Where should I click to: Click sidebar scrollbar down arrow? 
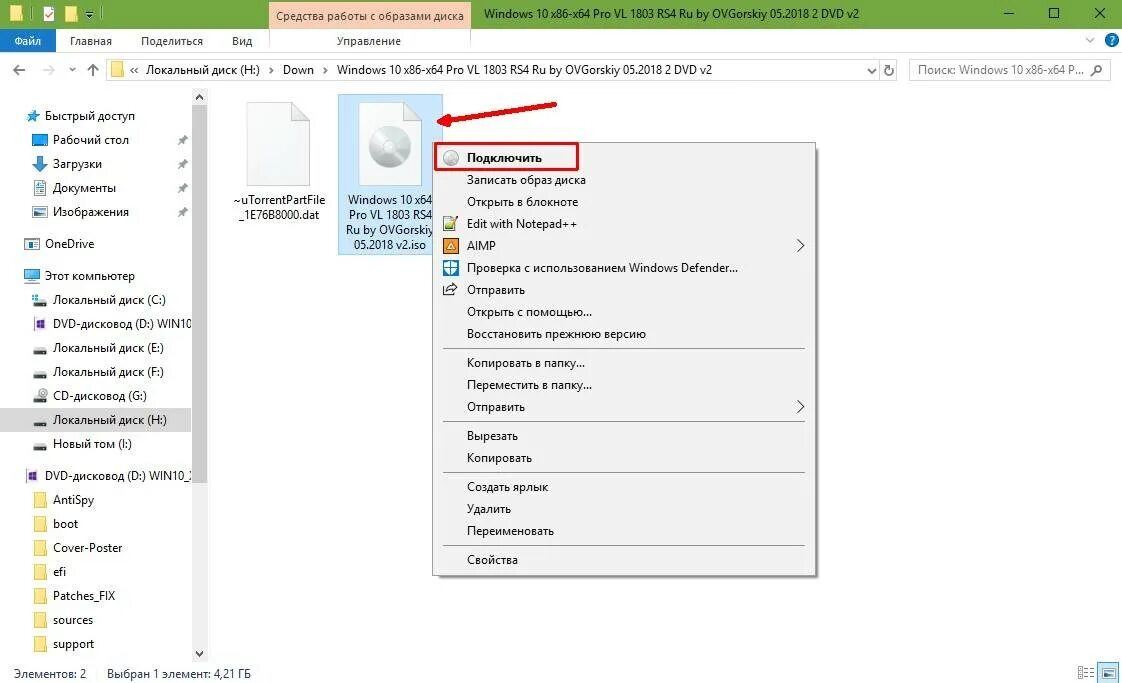tap(200, 653)
